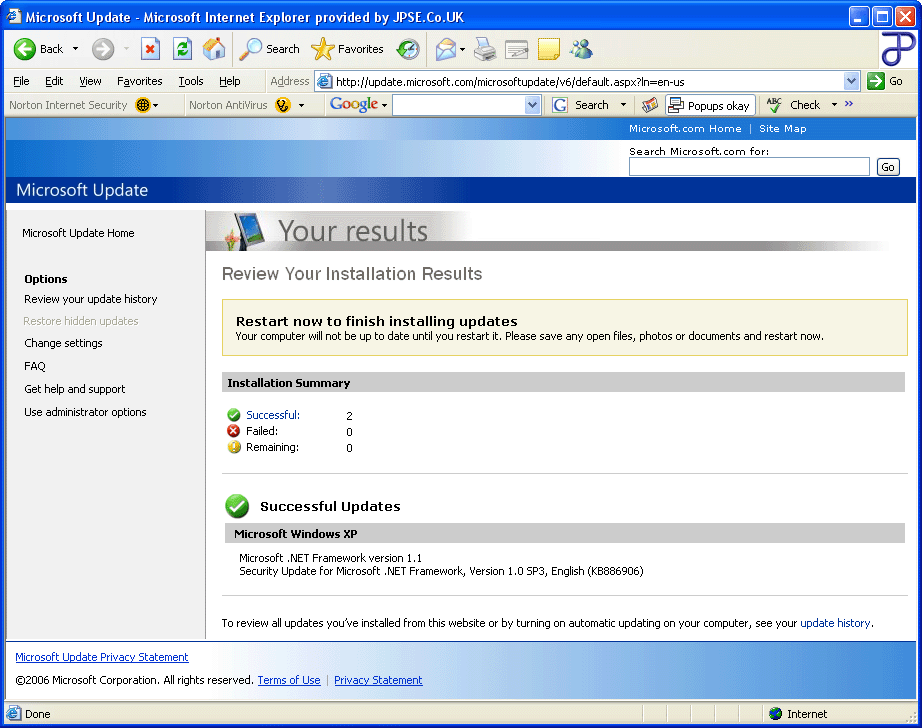Click the Edit page icon in toolbar
This screenshot has width=922, height=728.
click(517, 49)
